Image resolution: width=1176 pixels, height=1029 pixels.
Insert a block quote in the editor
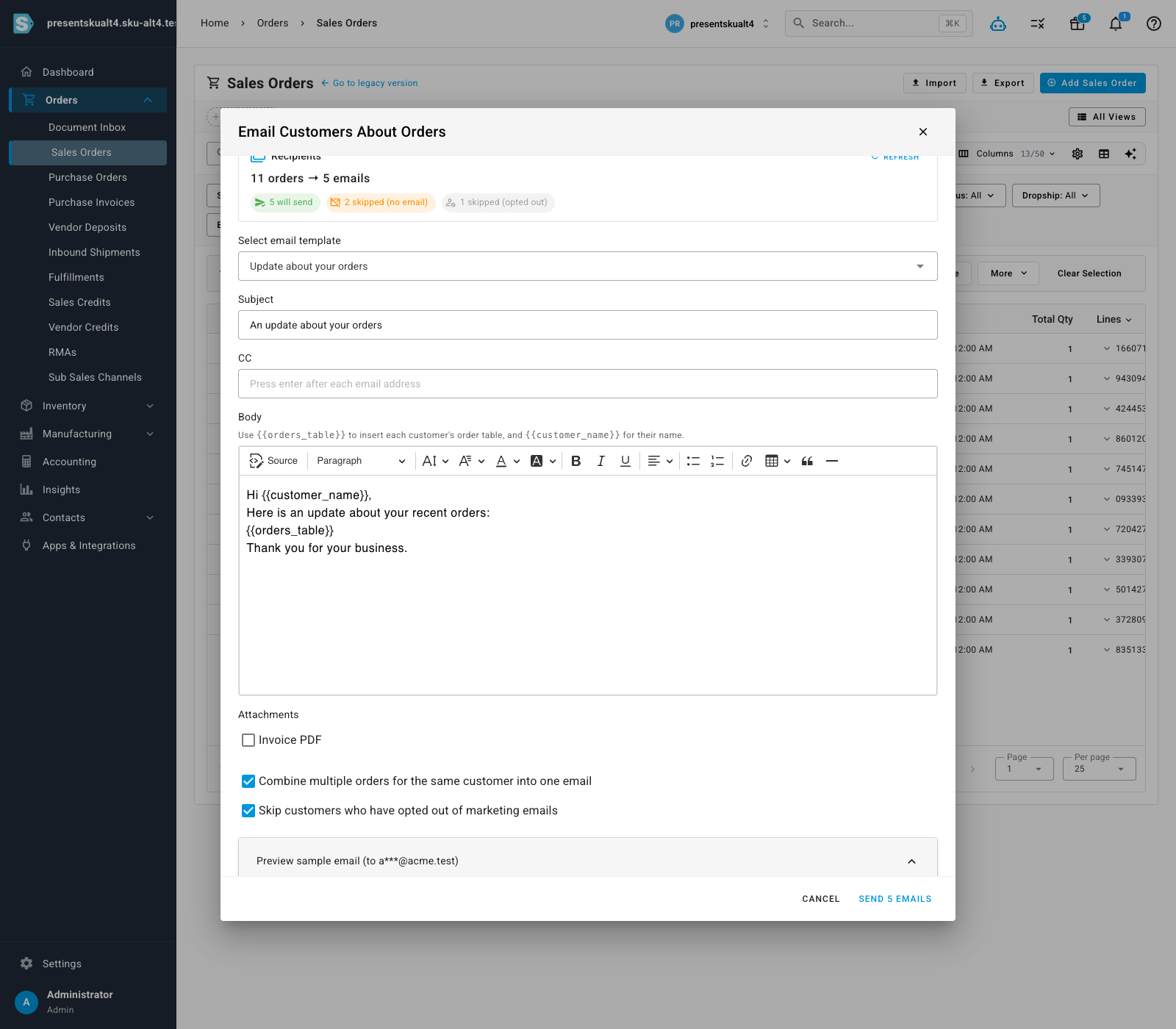807,461
